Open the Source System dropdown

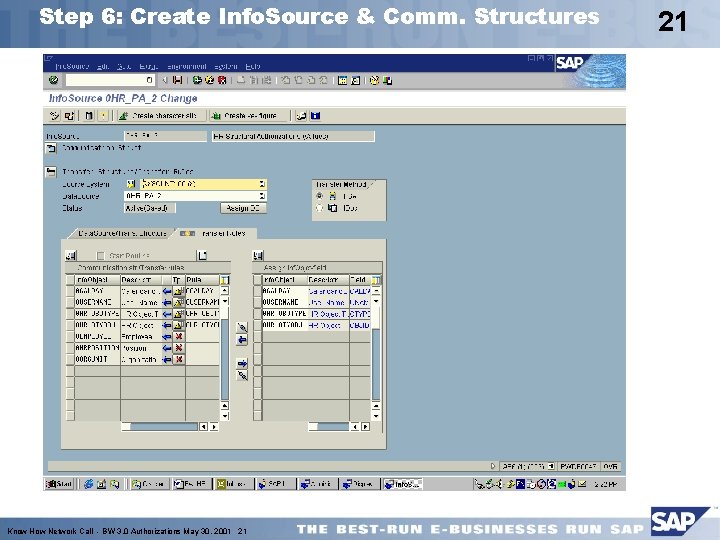point(262,184)
